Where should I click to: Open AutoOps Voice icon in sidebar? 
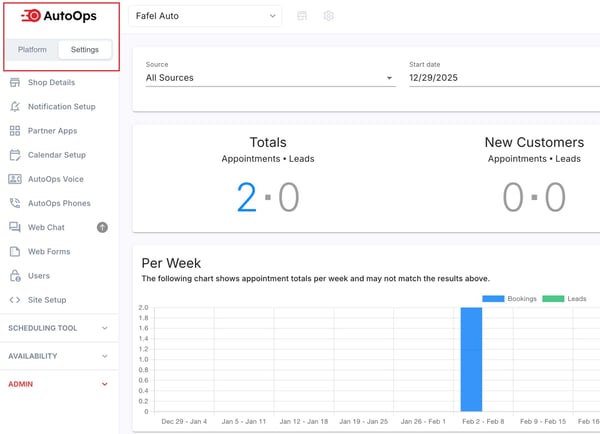(15, 179)
